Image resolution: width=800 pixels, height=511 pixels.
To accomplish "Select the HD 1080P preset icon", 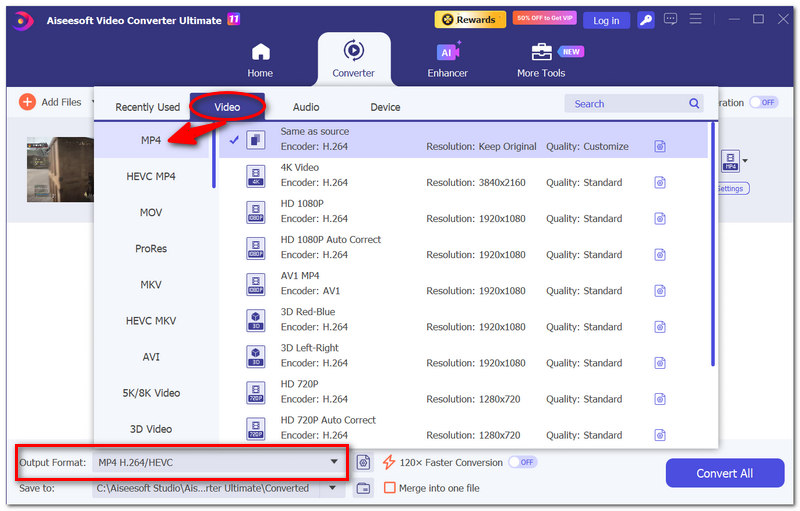I will pyautogui.click(x=256, y=212).
